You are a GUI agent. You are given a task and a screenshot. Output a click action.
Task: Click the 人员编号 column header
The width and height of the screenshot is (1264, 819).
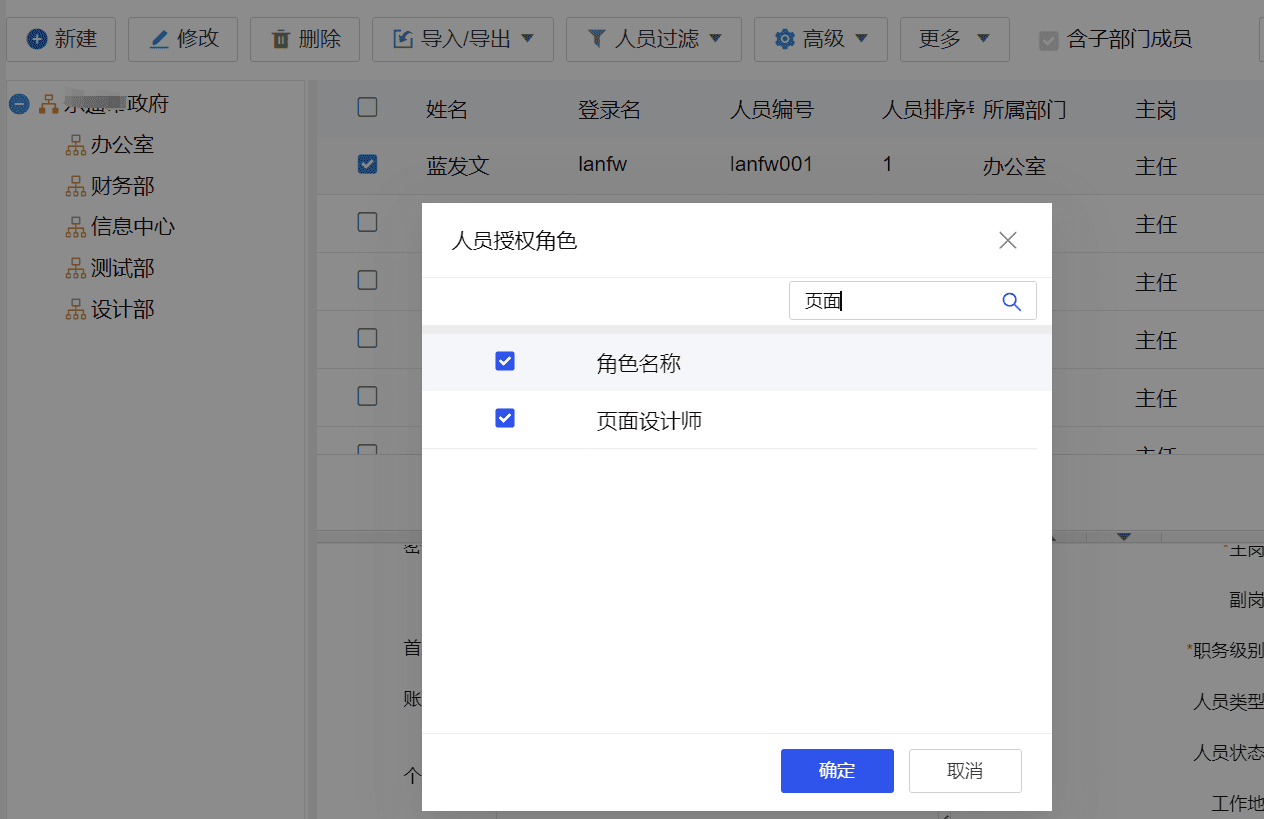(x=772, y=110)
